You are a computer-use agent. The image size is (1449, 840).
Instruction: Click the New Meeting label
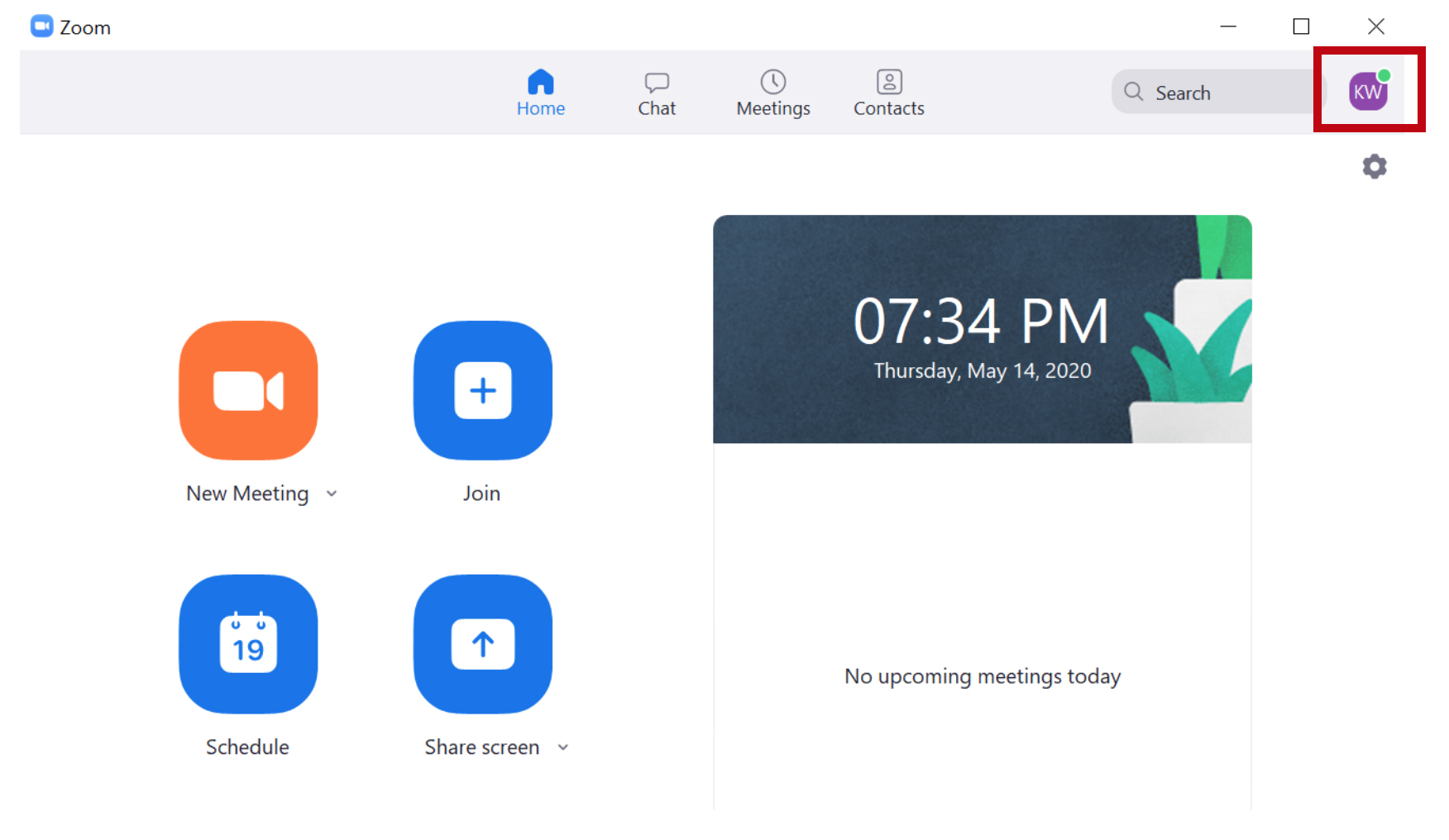pyautogui.click(x=246, y=493)
